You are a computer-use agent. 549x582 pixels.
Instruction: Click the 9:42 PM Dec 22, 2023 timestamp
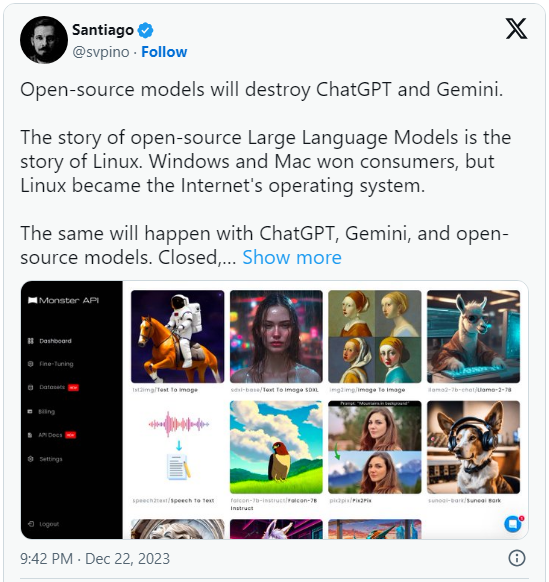tap(95, 559)
